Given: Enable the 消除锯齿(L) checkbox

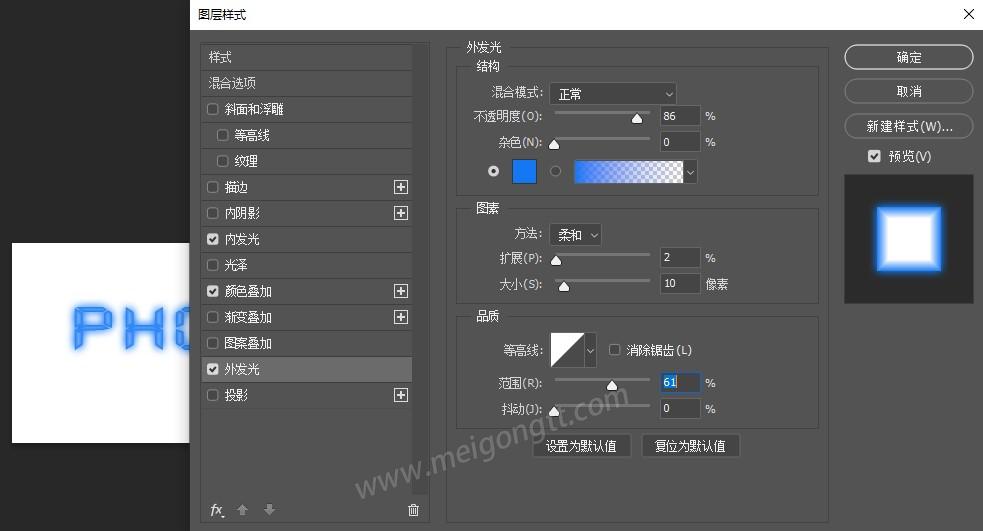Looking at the screenshot, I should click(614, 350).
